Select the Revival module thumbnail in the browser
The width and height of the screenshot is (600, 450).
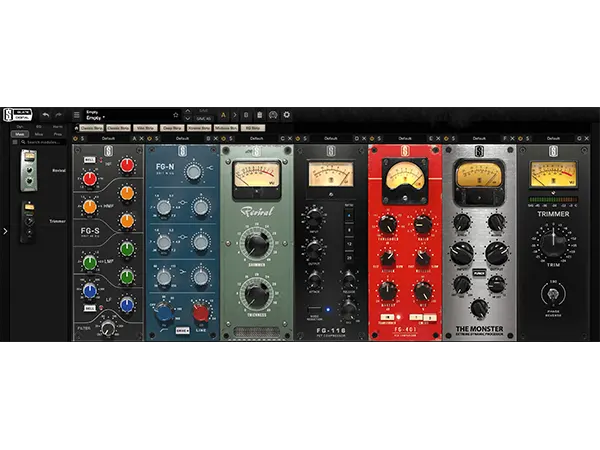(x=29, y=168)
